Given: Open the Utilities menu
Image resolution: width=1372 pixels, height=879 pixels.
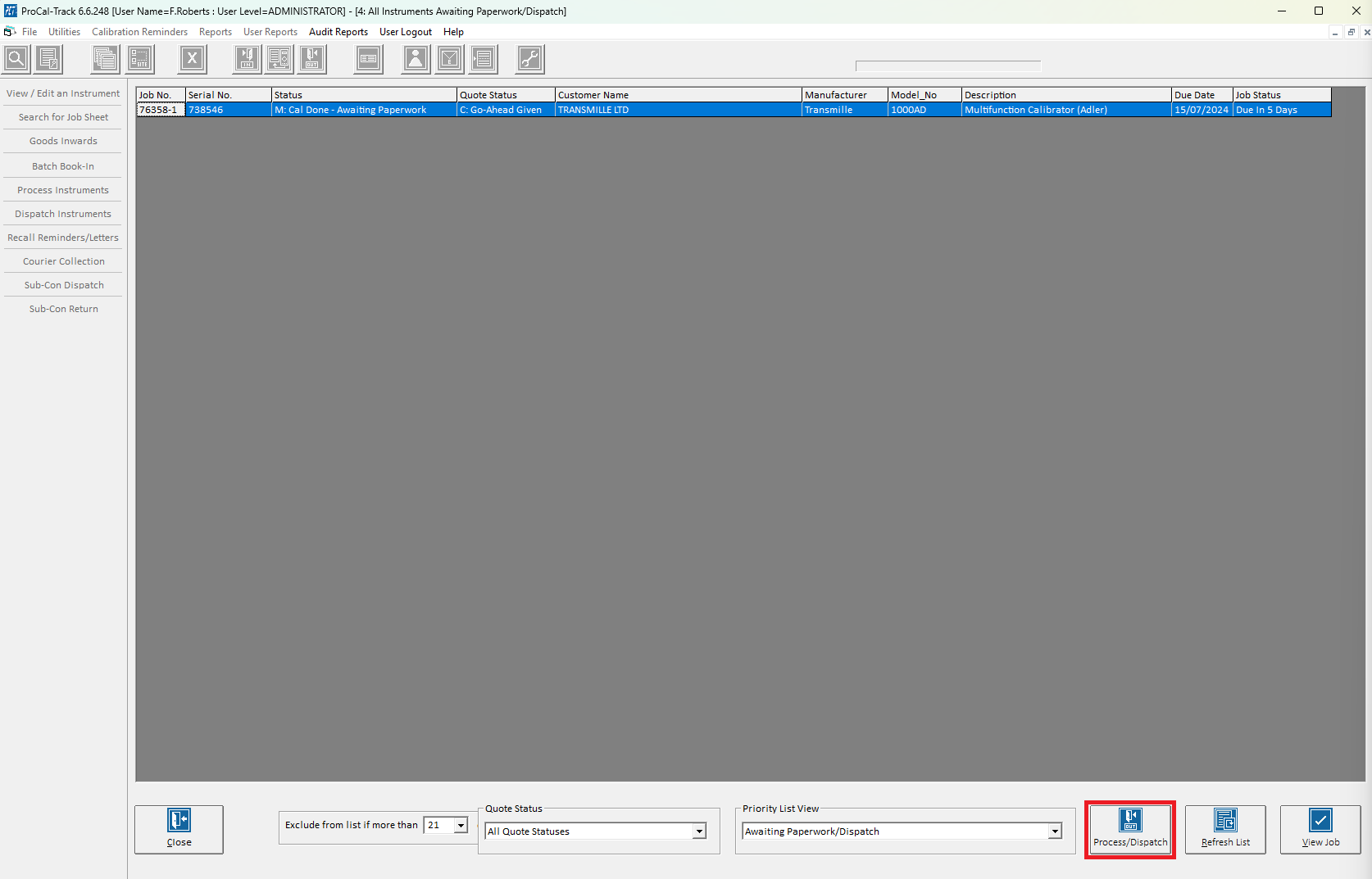Looking at the screenshot, I should [64, 32].
